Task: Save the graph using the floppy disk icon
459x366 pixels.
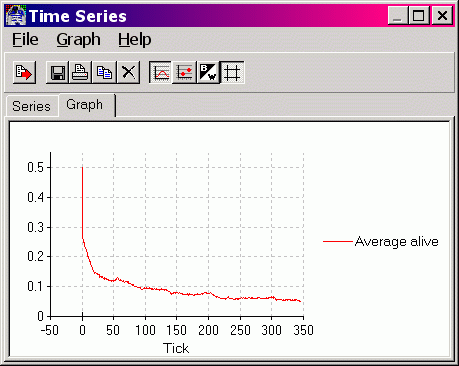Action: click(57, 72)
